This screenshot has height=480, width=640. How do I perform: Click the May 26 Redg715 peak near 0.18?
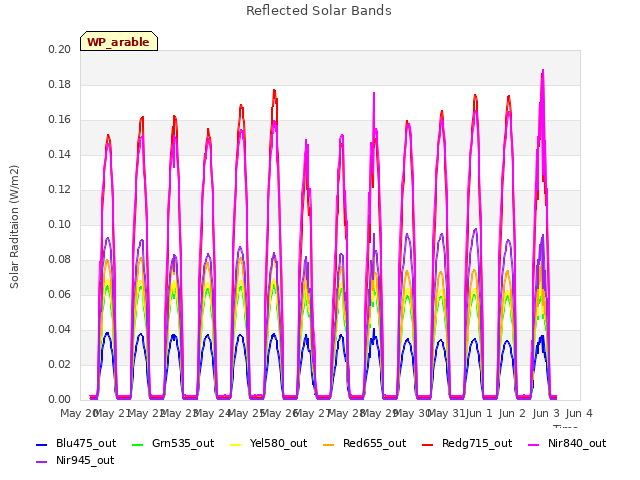tap(274, 91)
